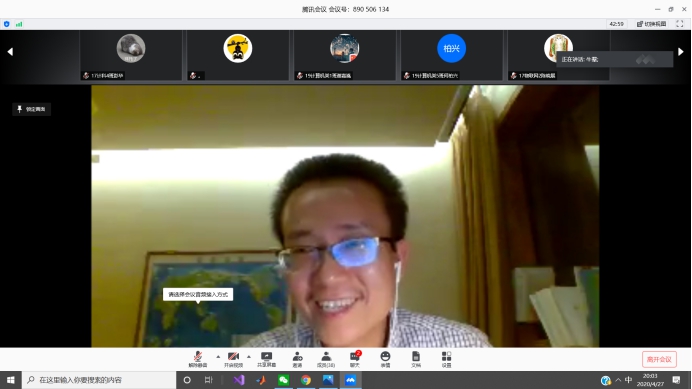The height and width of the screenshot is (389, 692).
Task: Open the documents icon in the toolbar
Action: (x=416, y=359)
